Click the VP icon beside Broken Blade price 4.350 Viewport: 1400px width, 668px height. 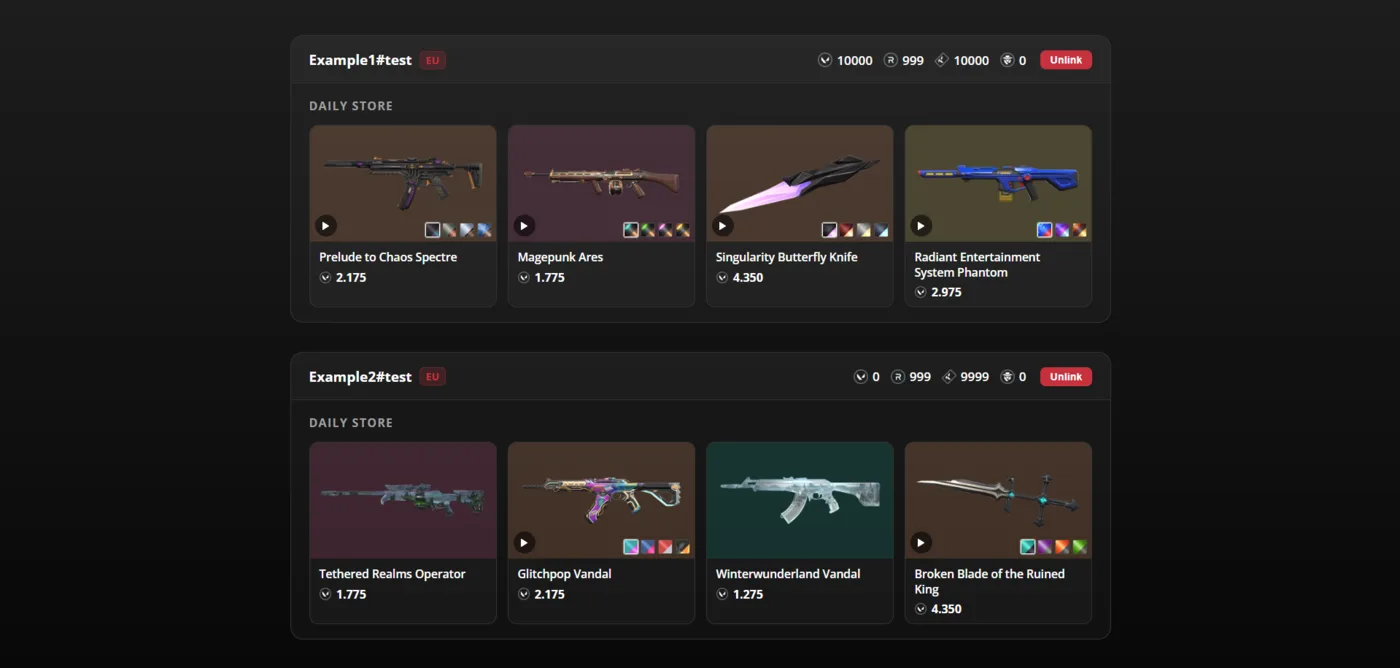[920, 610]
